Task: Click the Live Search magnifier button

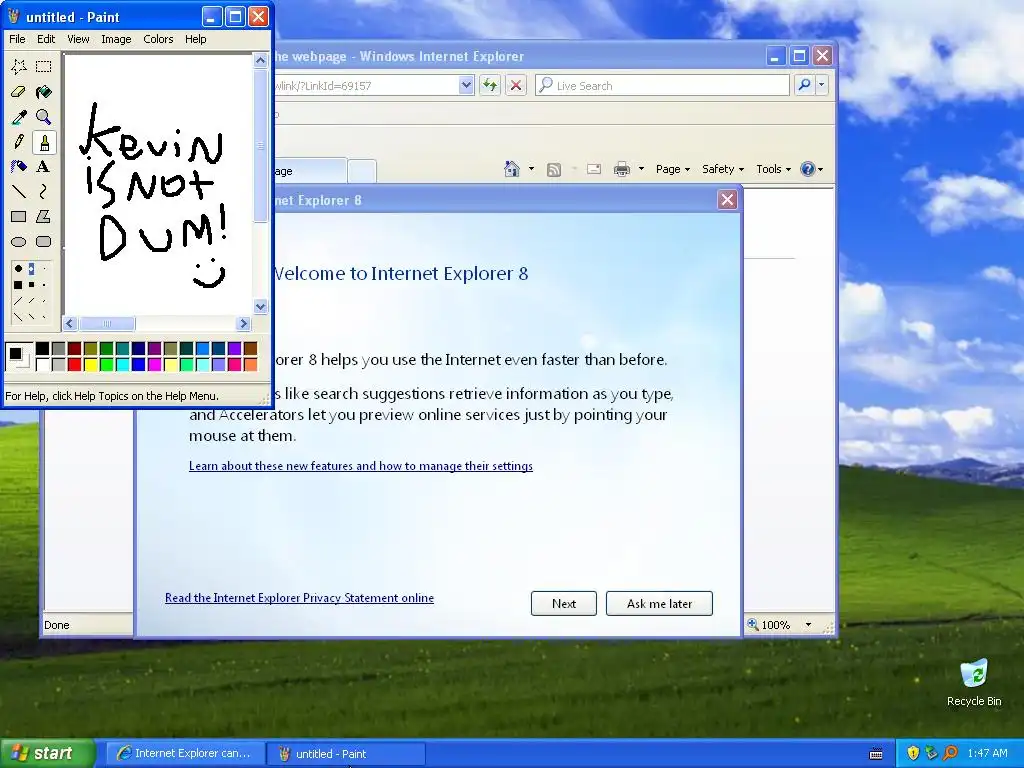Action: coord(805,85)
